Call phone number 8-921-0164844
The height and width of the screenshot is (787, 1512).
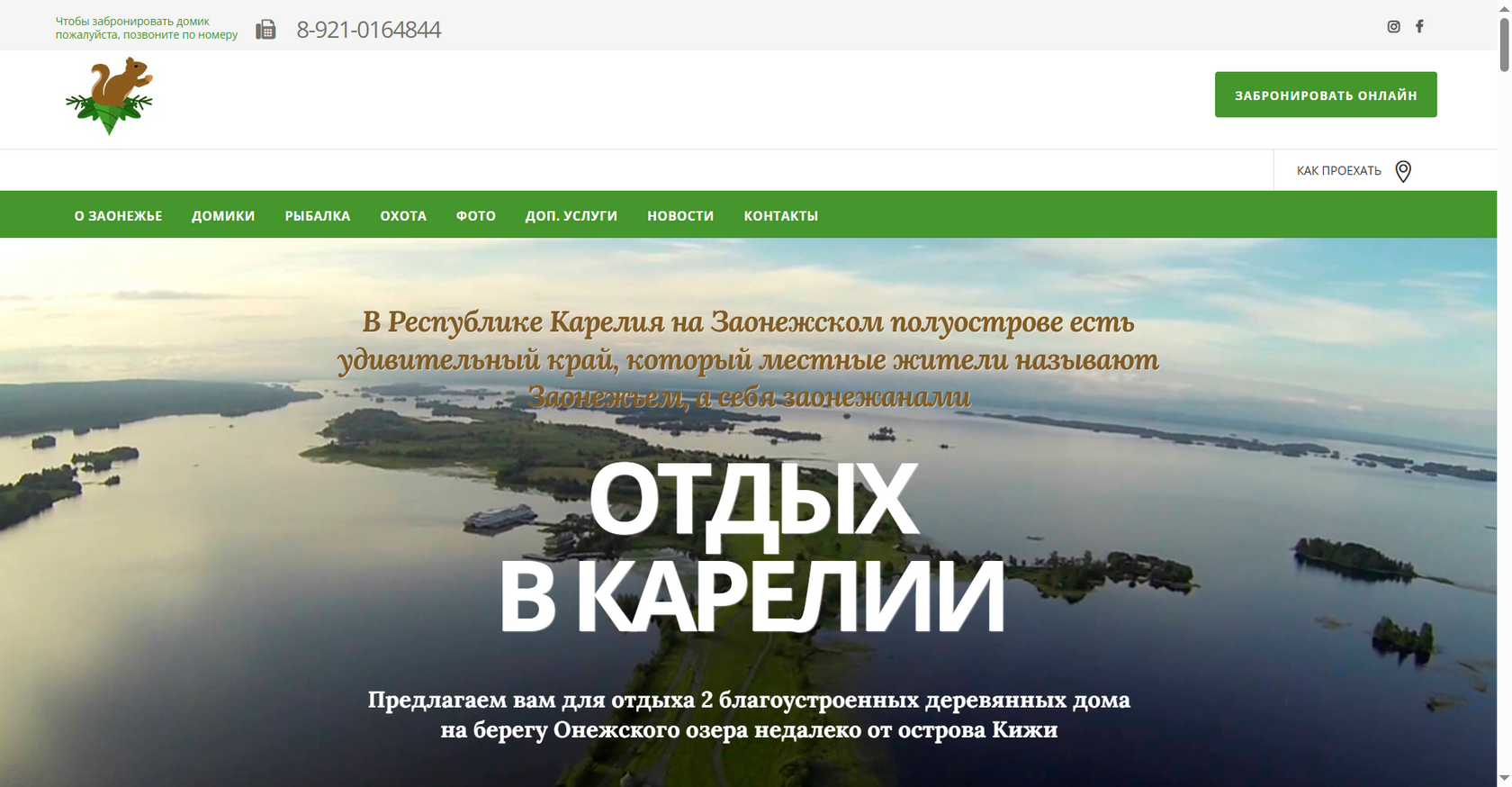click(x=369, y=30)
